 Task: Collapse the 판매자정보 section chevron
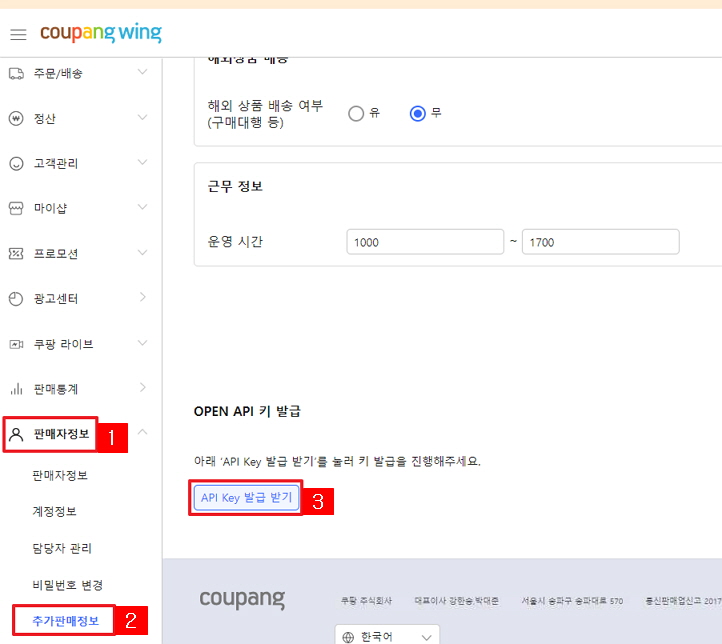(x=142, y=433)
